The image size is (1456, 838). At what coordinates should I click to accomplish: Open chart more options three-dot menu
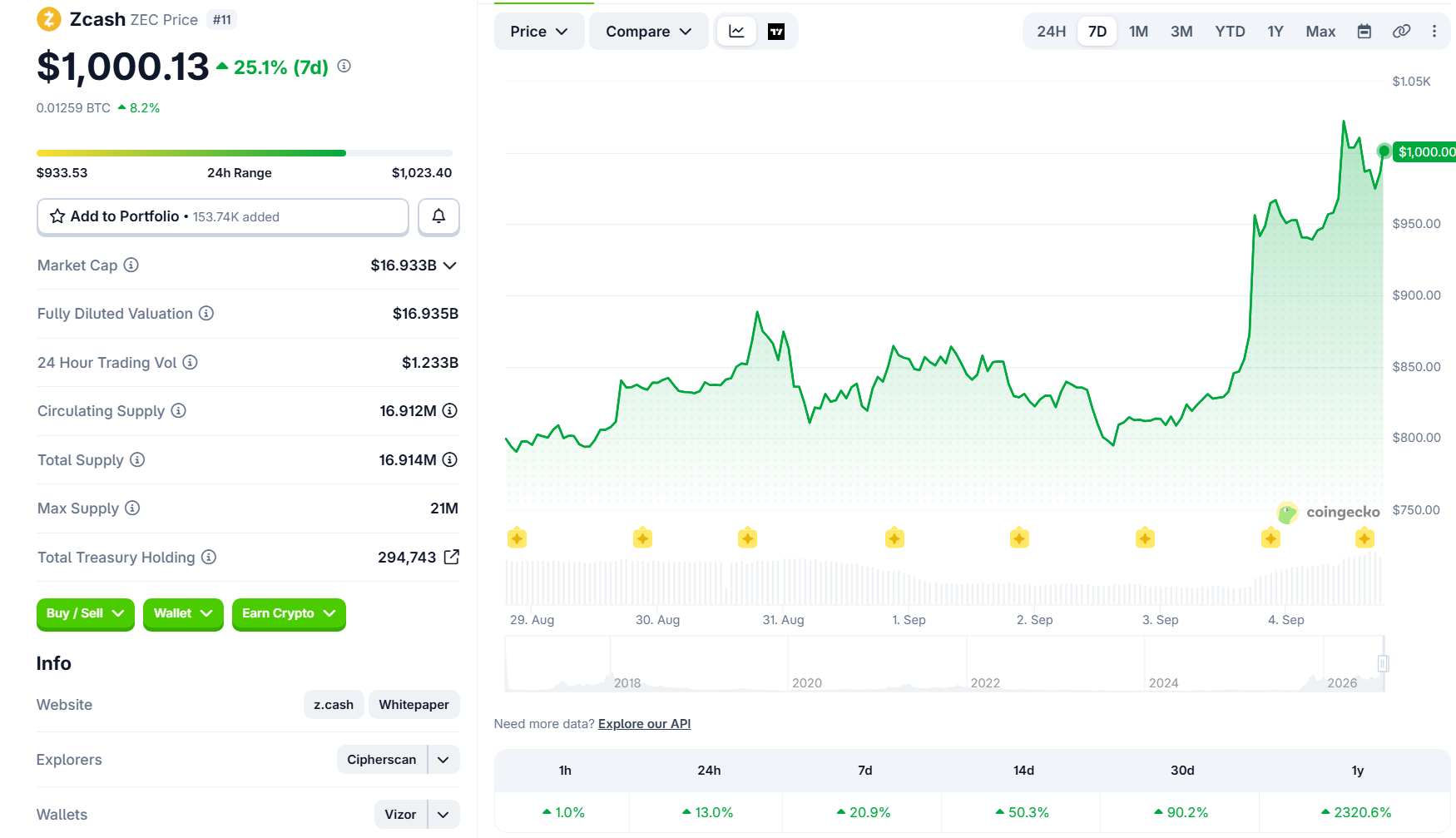pos(1434,32)
